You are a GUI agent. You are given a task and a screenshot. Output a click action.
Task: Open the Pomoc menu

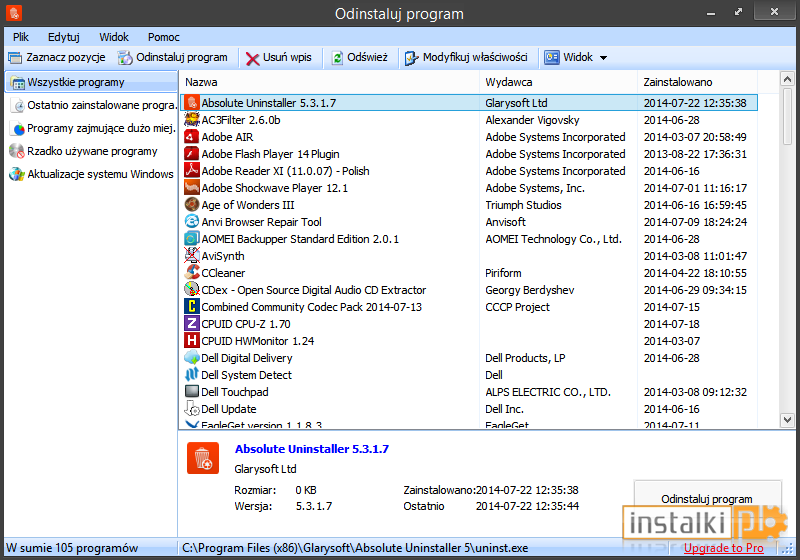[164, 37]
